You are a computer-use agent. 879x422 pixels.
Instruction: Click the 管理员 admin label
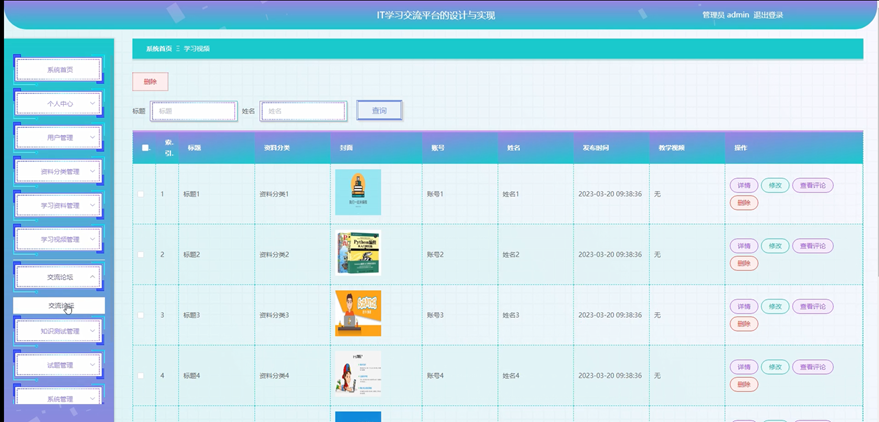(725, 15)
